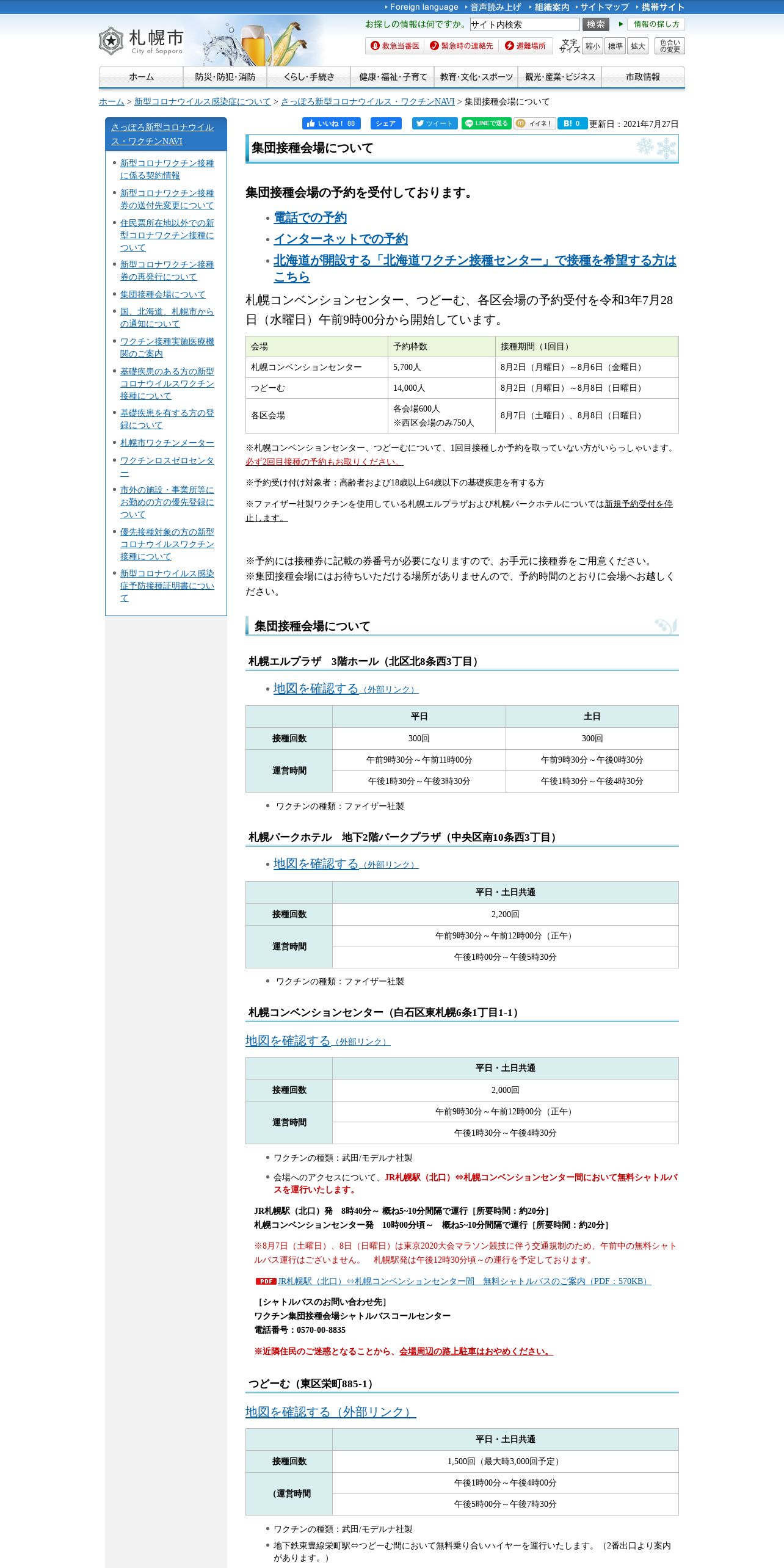Open sidebar 新型コロナワクチン接種に係る契約情報
784x1568 pixels.
[167, 169]
